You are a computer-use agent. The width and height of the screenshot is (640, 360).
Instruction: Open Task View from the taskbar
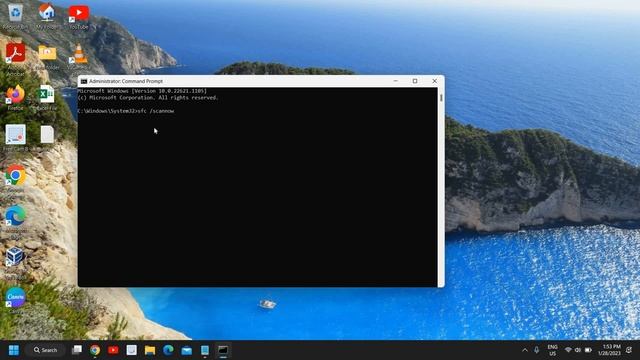tap(77, 350)
